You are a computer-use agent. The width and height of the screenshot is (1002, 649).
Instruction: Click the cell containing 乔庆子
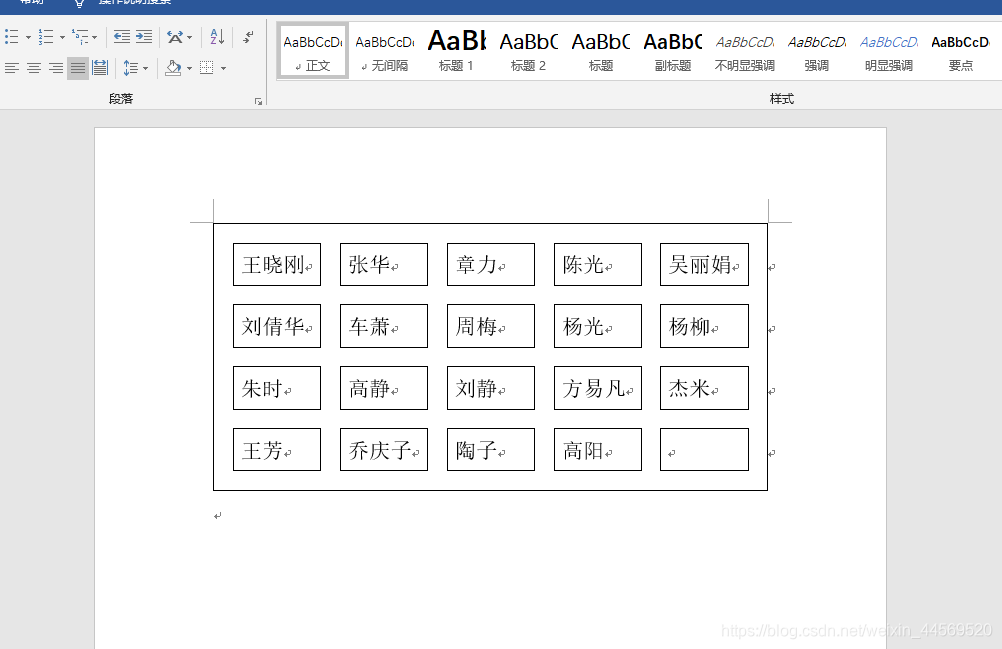(x=384, y=450)
